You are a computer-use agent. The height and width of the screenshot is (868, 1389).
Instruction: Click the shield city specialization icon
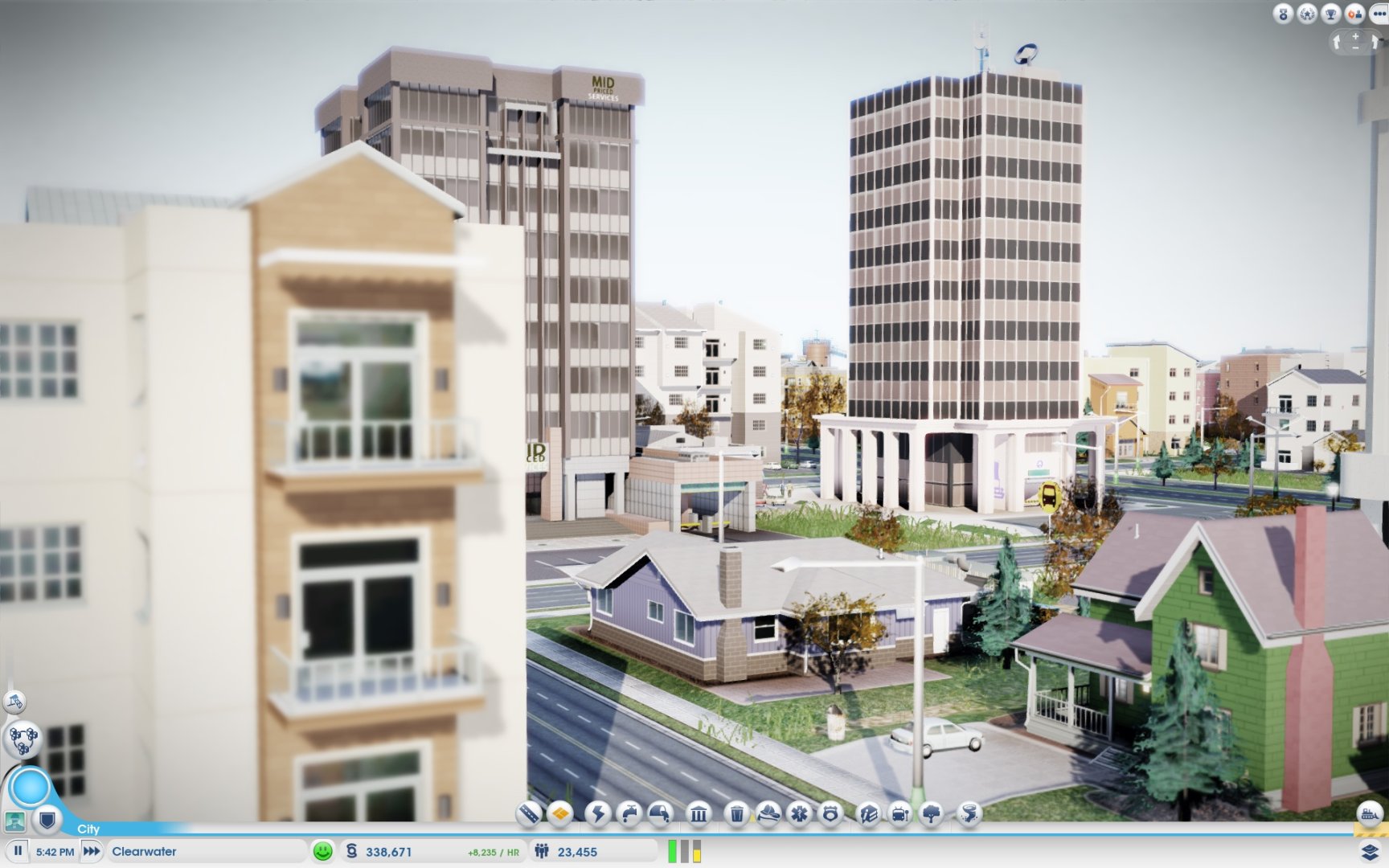click(x=47, y=821)
